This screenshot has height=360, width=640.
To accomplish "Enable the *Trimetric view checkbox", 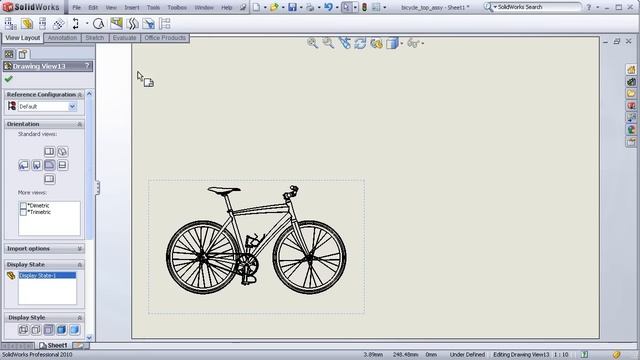I will pyautogui.click(x=23, y=212).
